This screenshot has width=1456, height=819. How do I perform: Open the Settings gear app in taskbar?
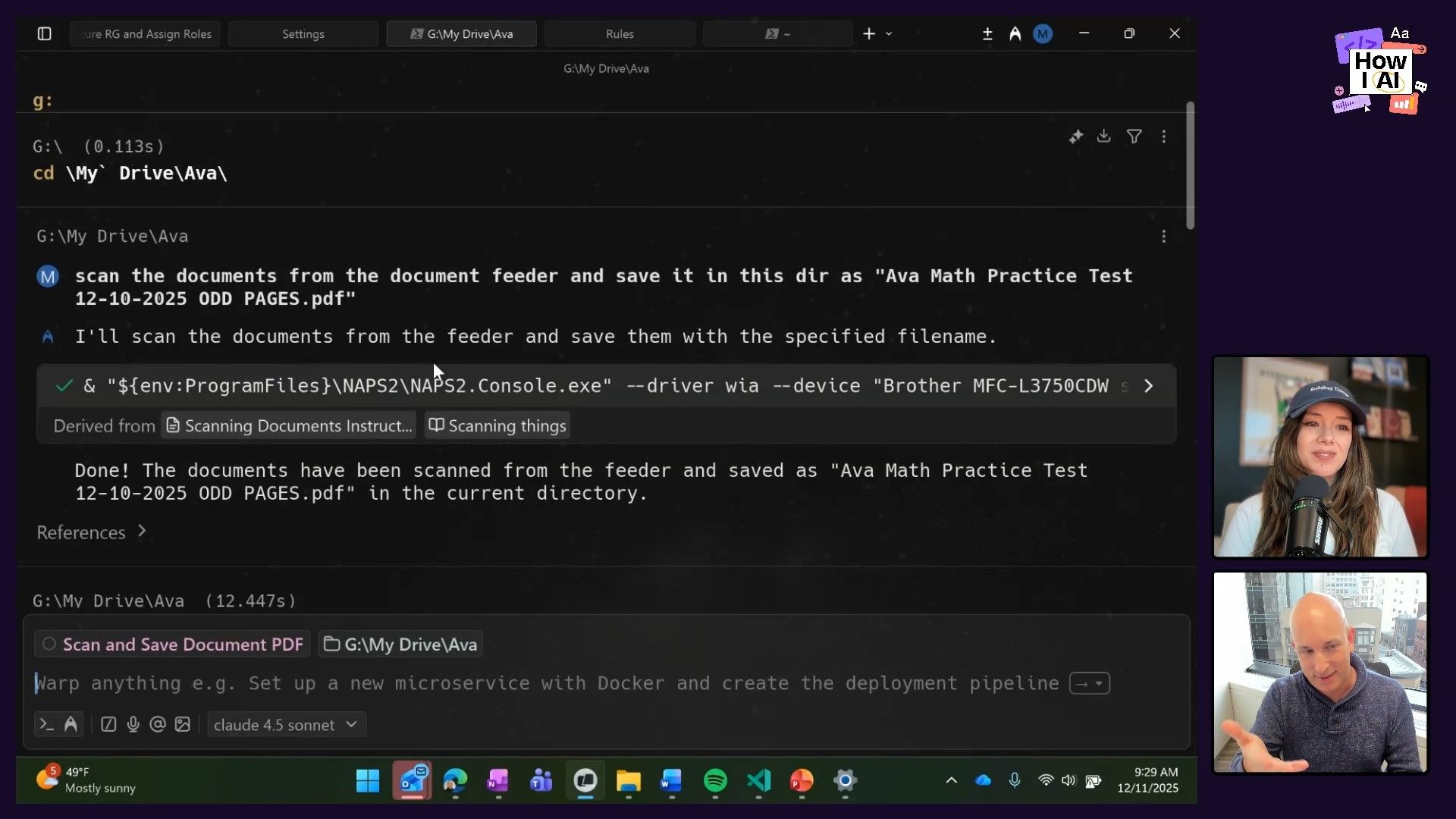coord(845,780)
